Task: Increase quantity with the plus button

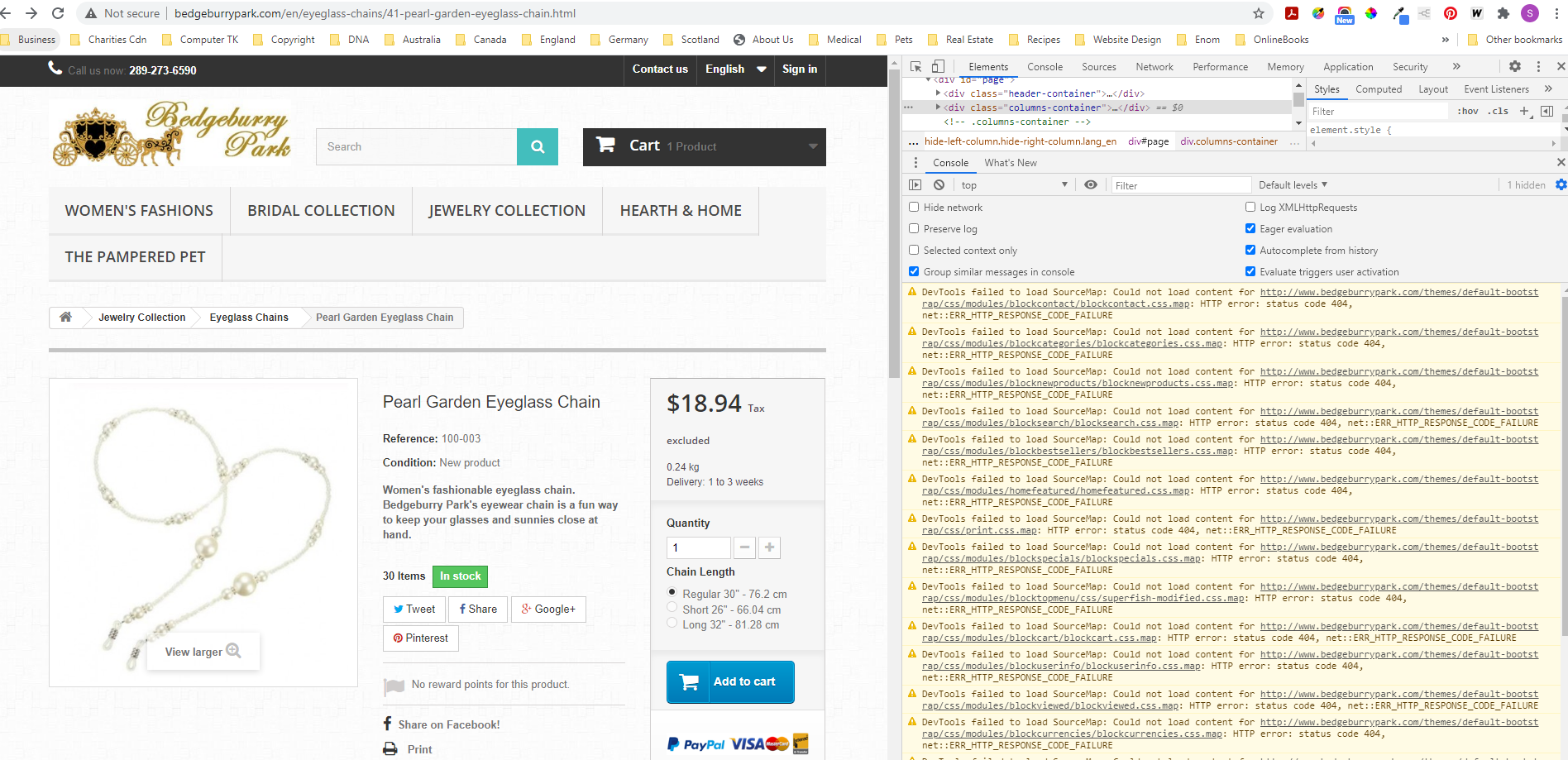Action: (x=769, y=547)
